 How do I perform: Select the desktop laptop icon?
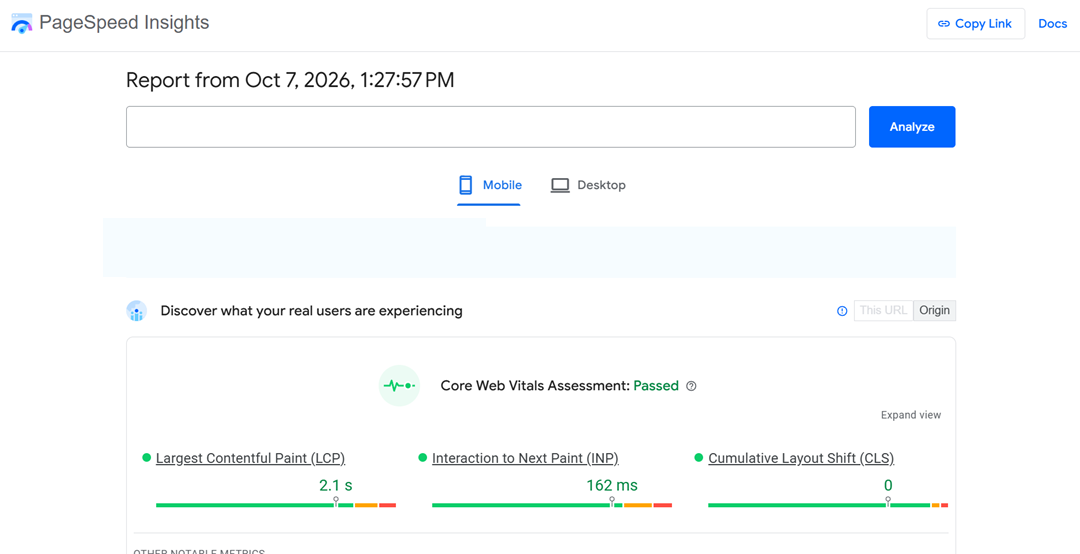(560, 185)
